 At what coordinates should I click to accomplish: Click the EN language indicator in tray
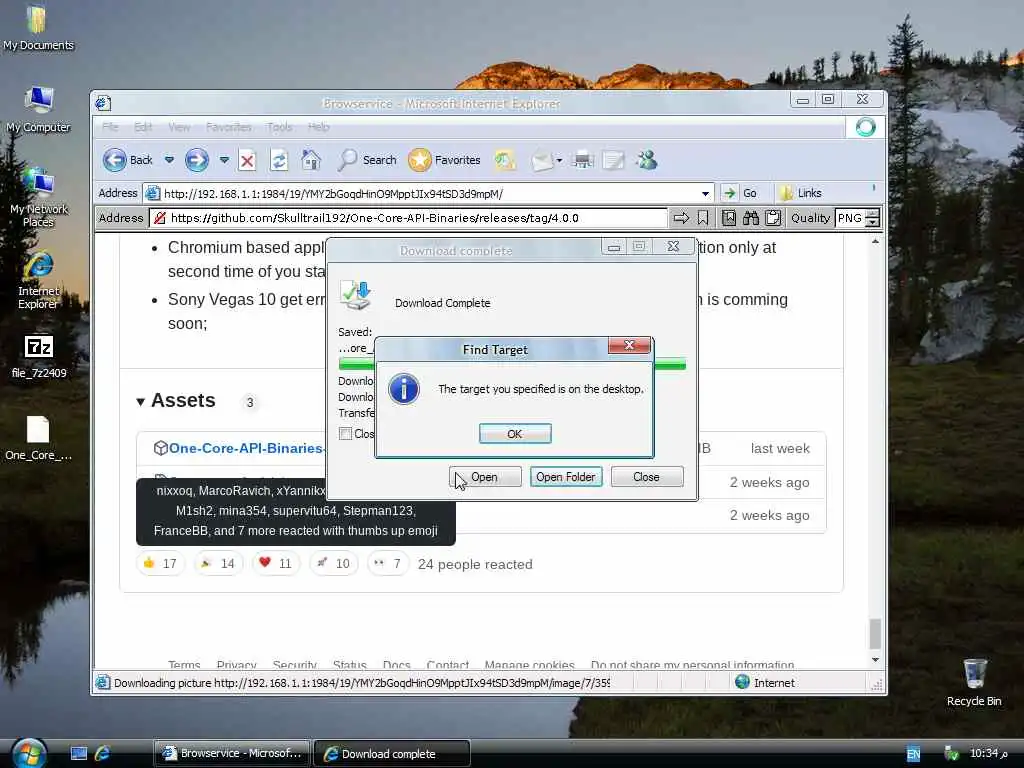pos(913,754)
